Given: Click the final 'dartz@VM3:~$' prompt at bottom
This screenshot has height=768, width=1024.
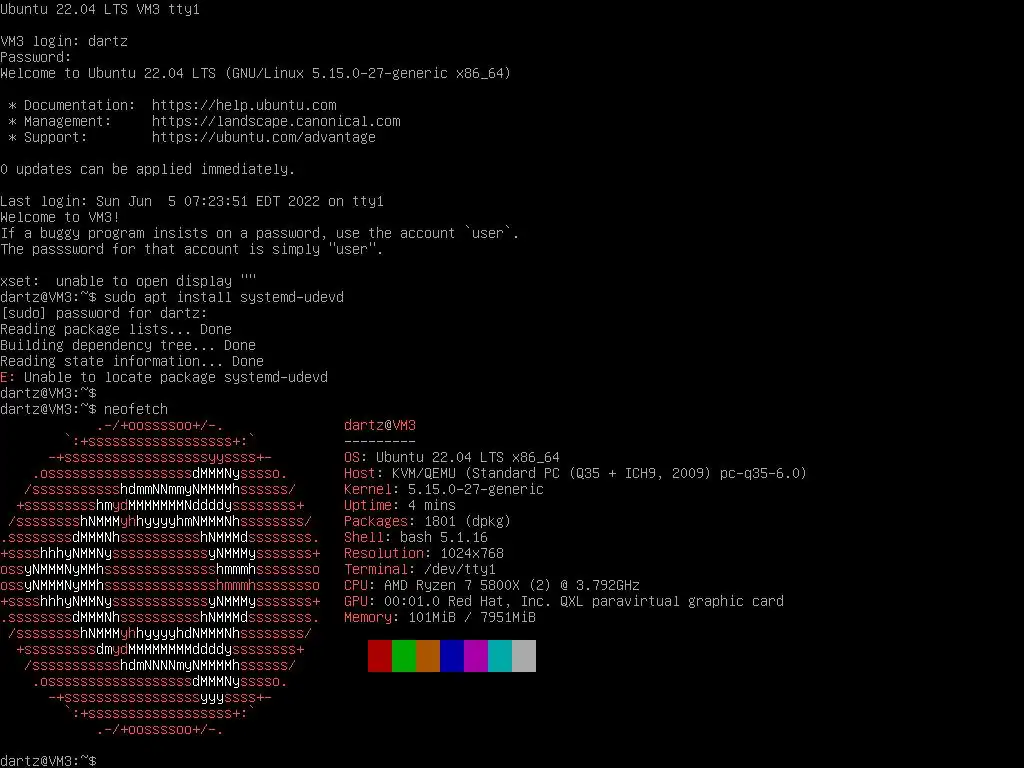Looking at the screenshot, I should 48,761.
